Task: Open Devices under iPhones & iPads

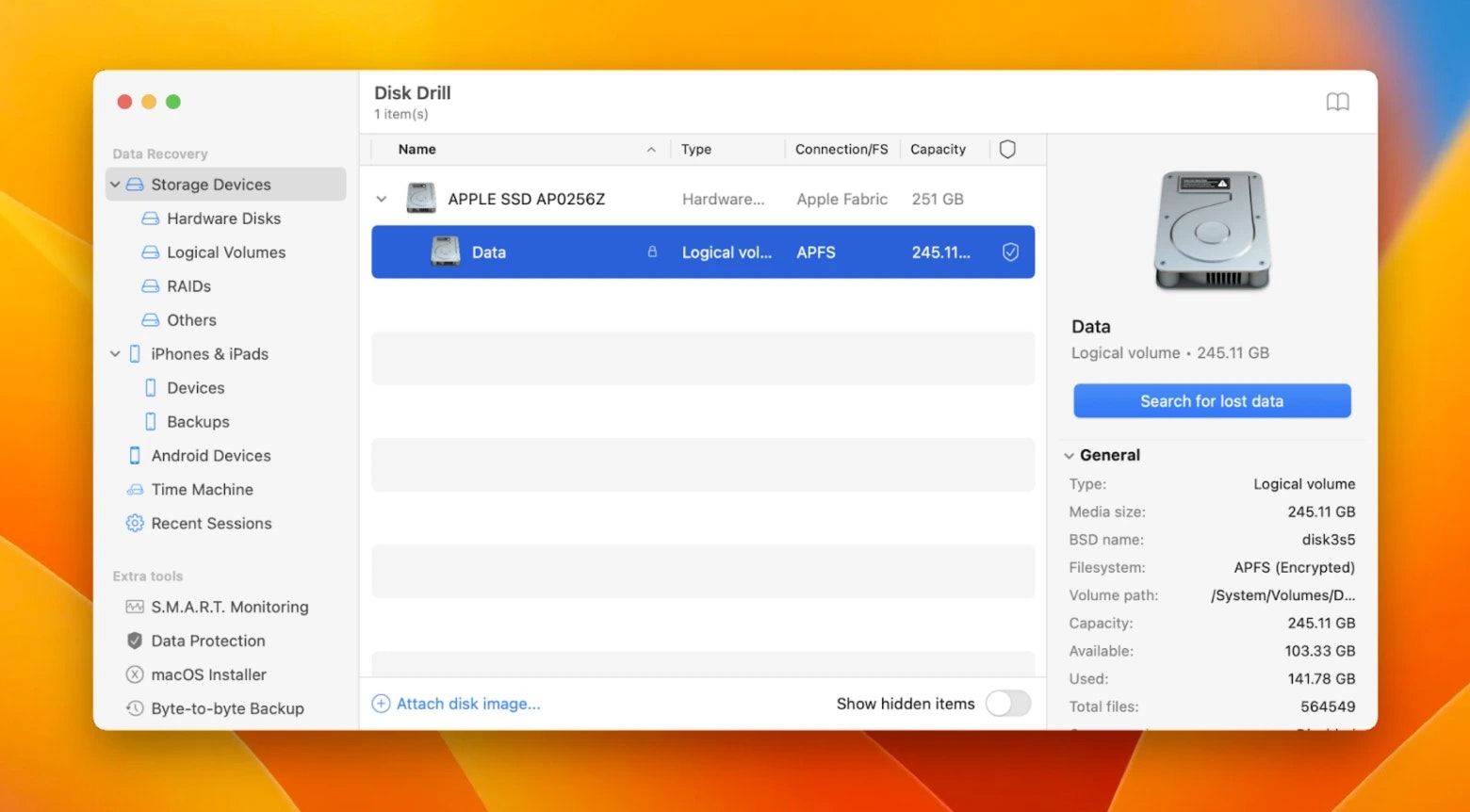Action: pyautogui.click(x=195, y=388)
